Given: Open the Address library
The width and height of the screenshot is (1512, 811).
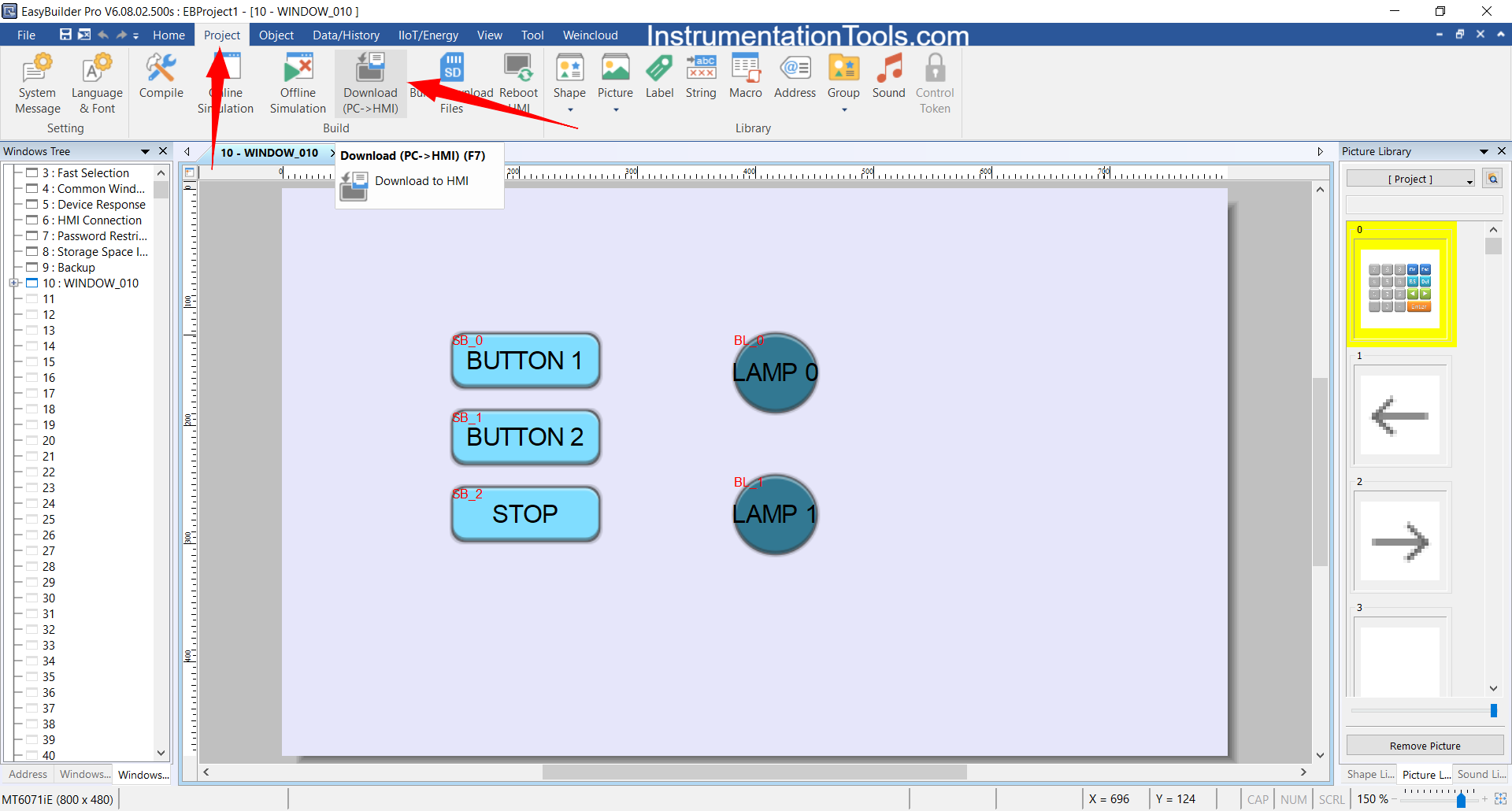Looking at the screenshot, I should (795, 76).
